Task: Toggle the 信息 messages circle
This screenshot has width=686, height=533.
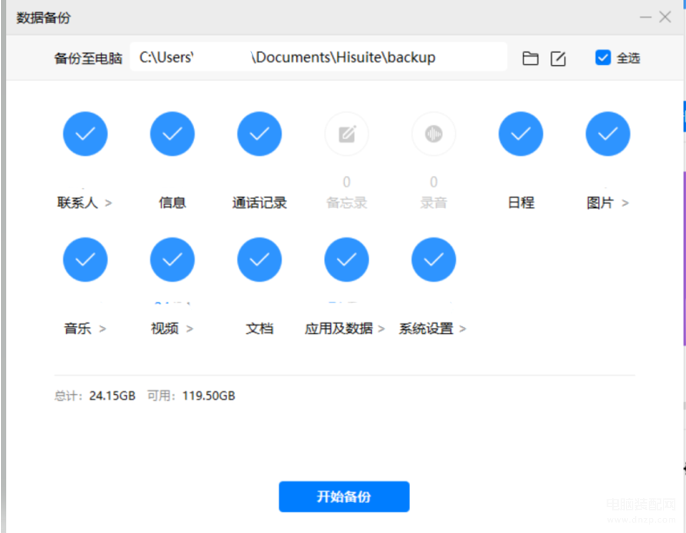Action: [172, 134]
